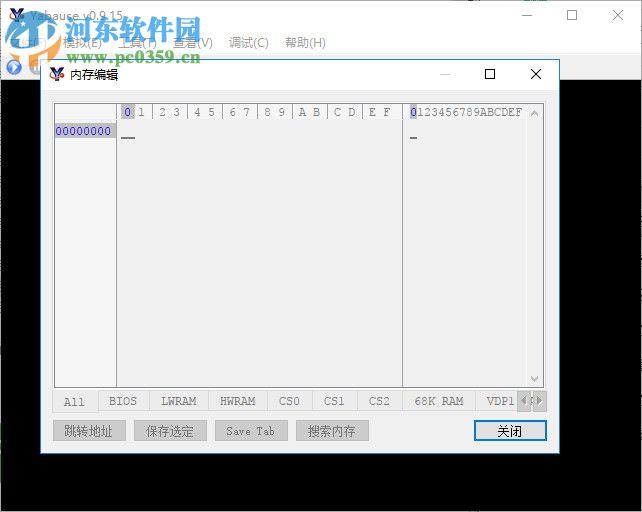Switch to the All memory tab

[75, 402]
